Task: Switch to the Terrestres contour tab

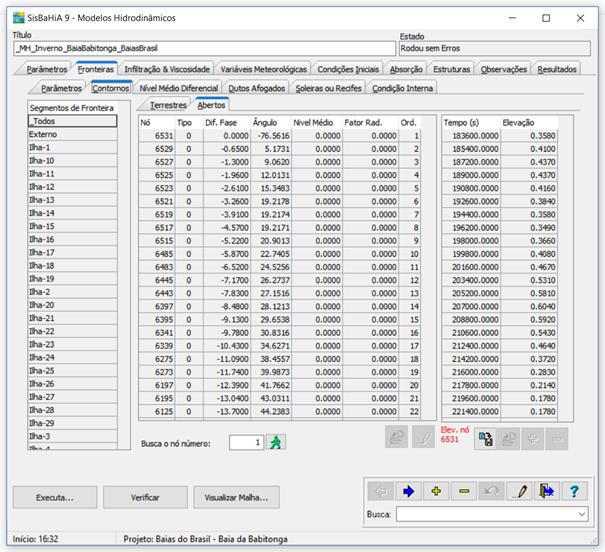Action: [168, 105]
